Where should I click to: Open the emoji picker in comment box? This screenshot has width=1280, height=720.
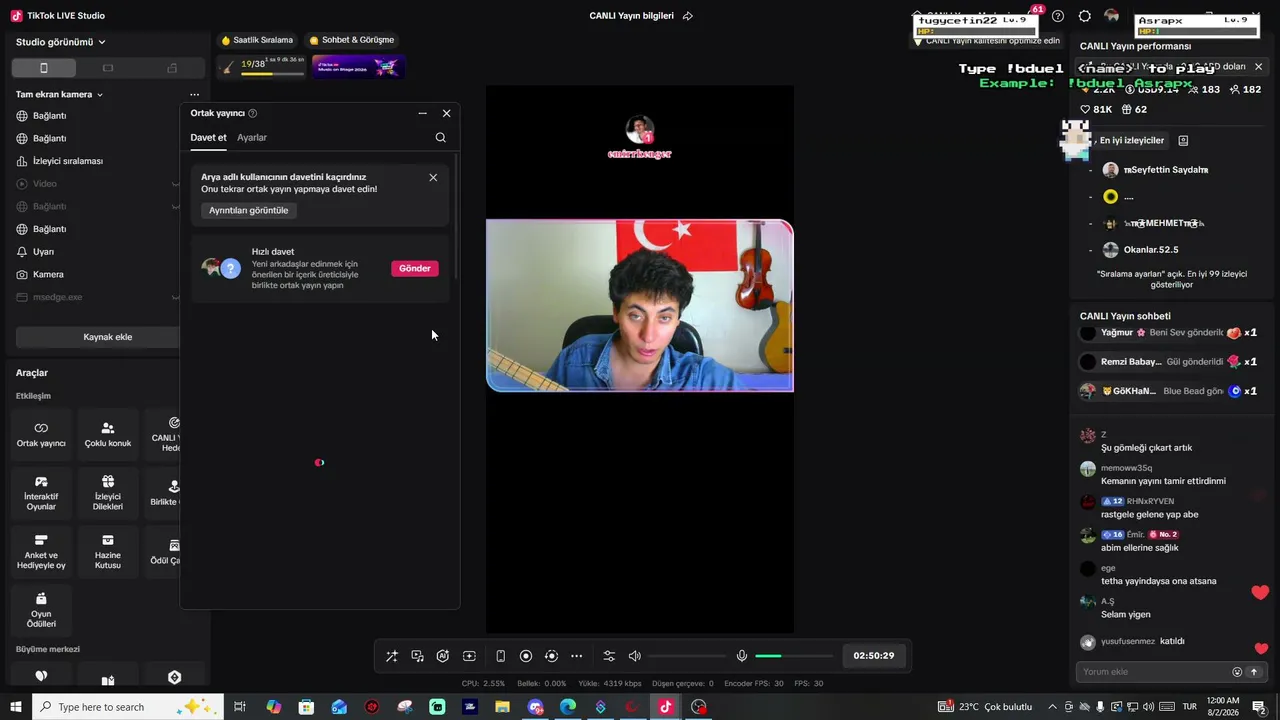pos(1237,672)
